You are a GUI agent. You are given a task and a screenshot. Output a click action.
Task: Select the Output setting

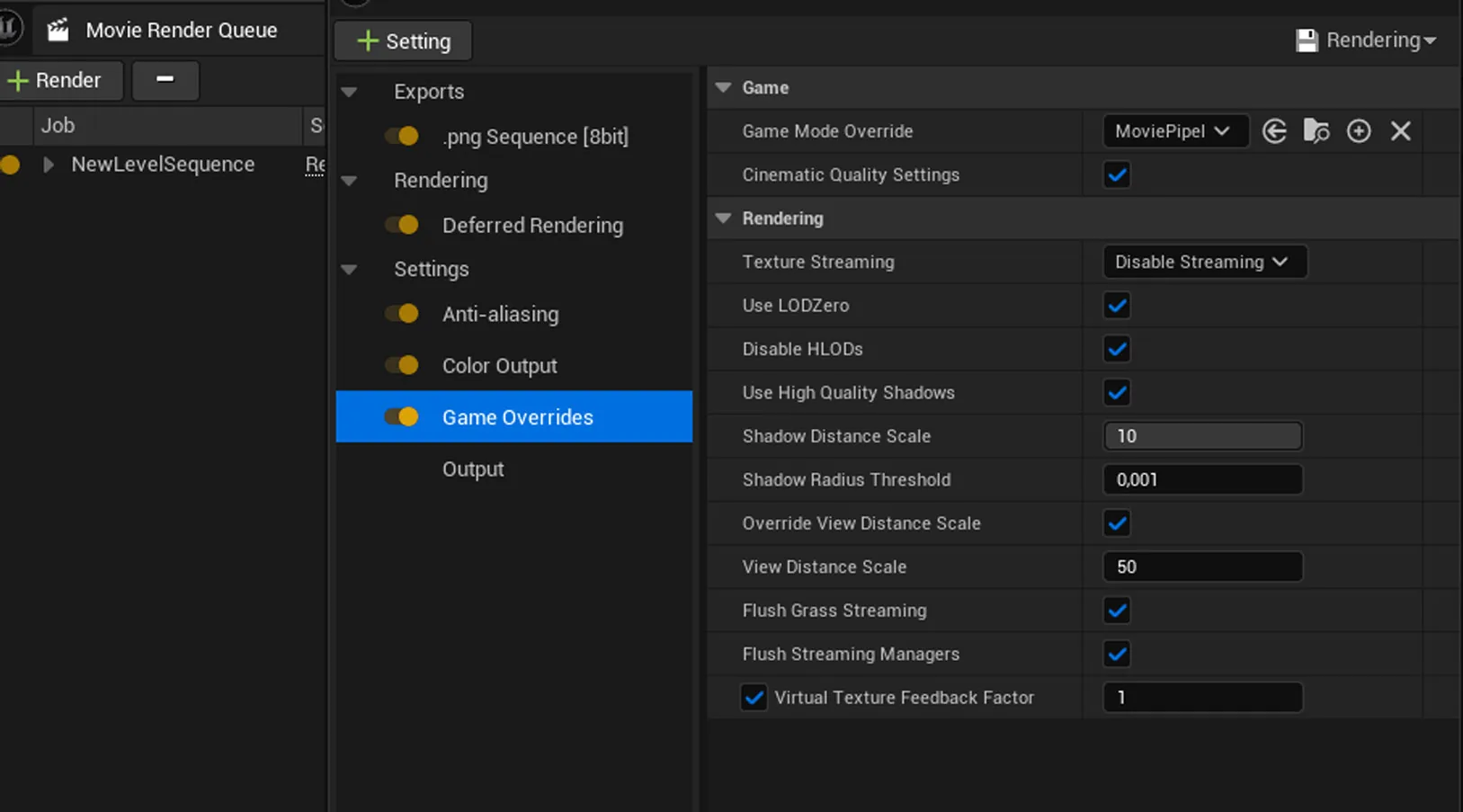(473, 469)
